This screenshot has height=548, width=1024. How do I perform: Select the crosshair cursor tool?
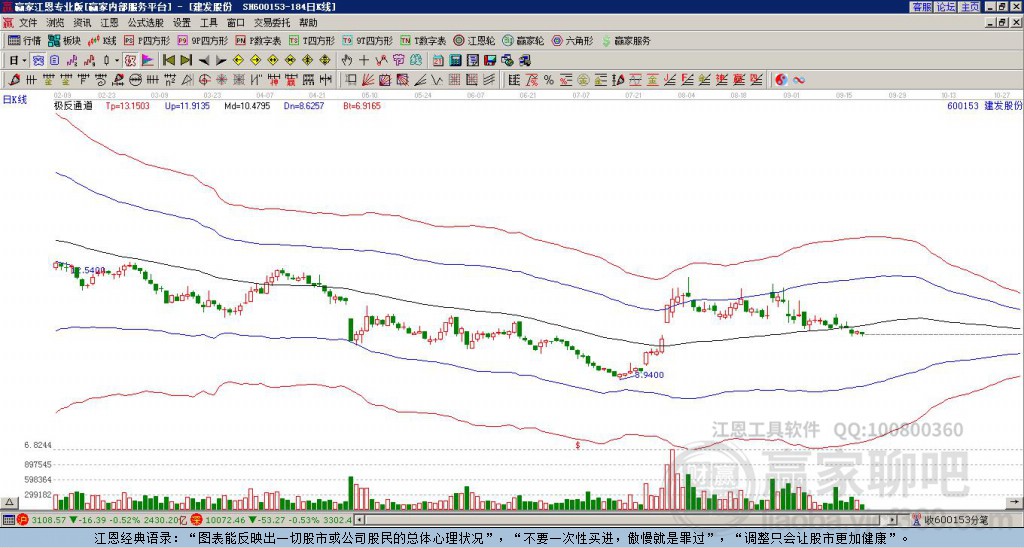(364, 61)
